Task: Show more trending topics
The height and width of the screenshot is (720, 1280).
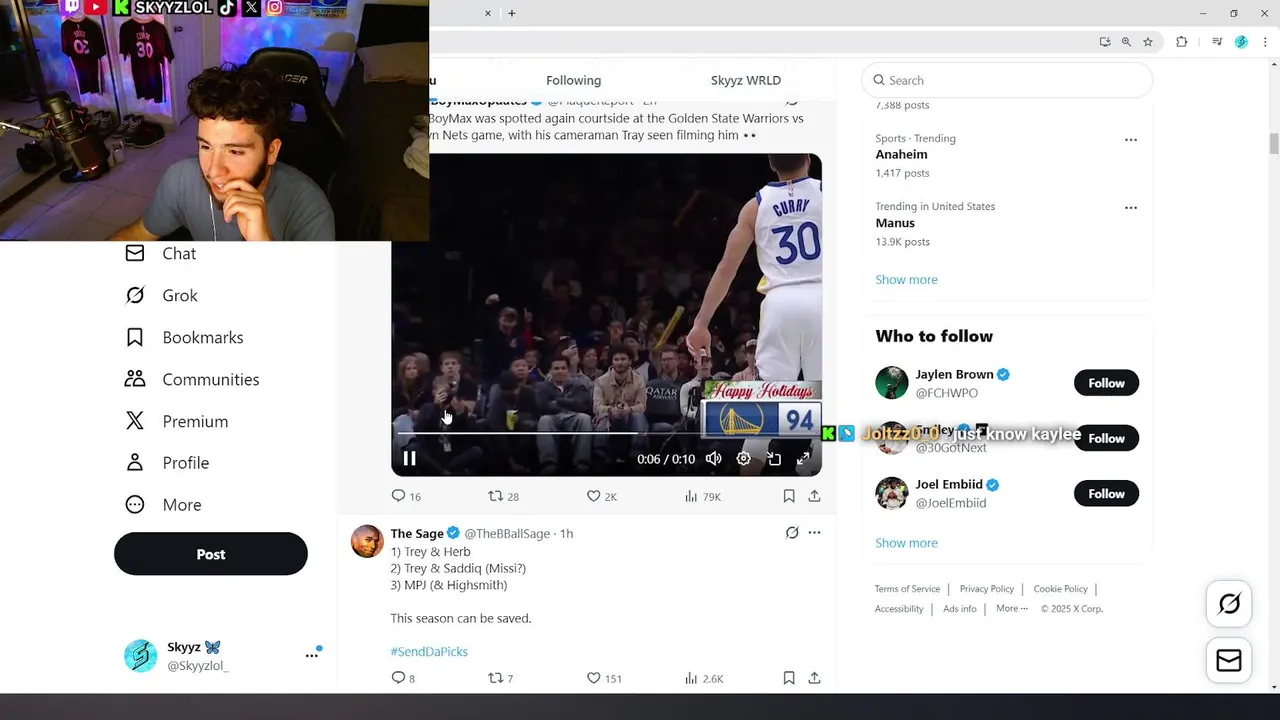Action: (x=906, y=279)
